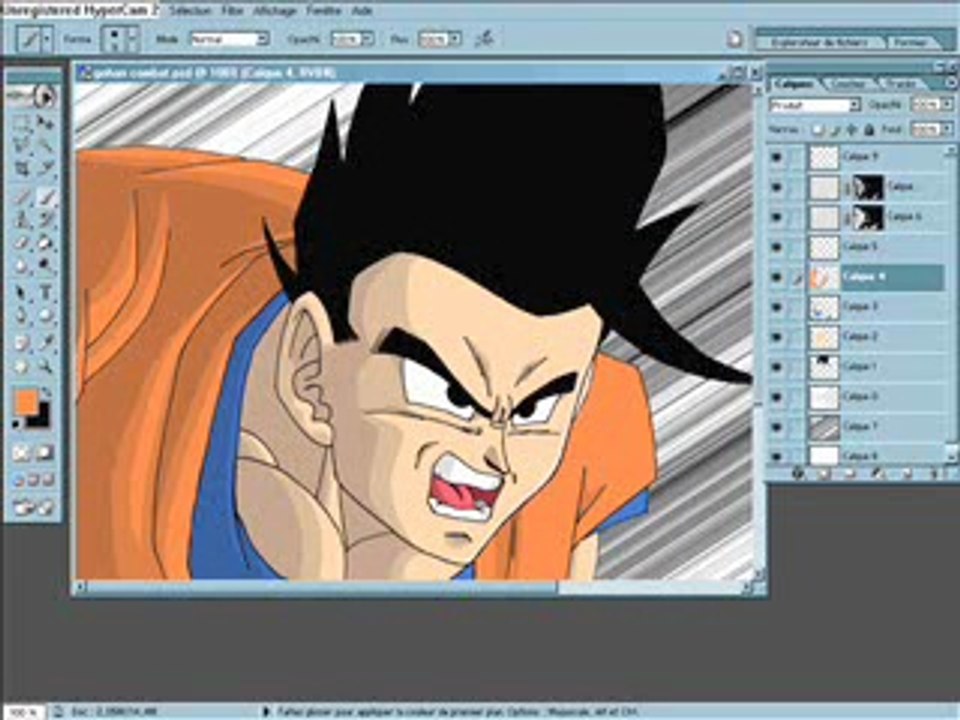This screenshot has width=960, height=720.
Task: Select the Healing Brush tool
Action: coord(21,197)
